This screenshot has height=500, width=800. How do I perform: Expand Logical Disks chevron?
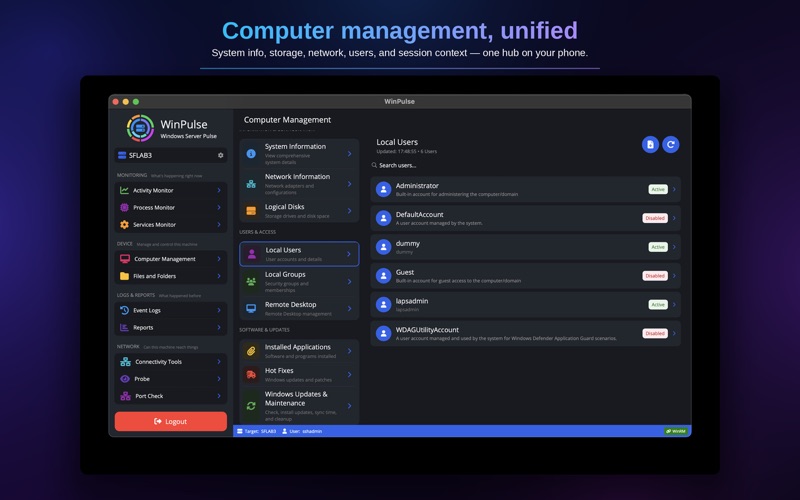(349, 211)
